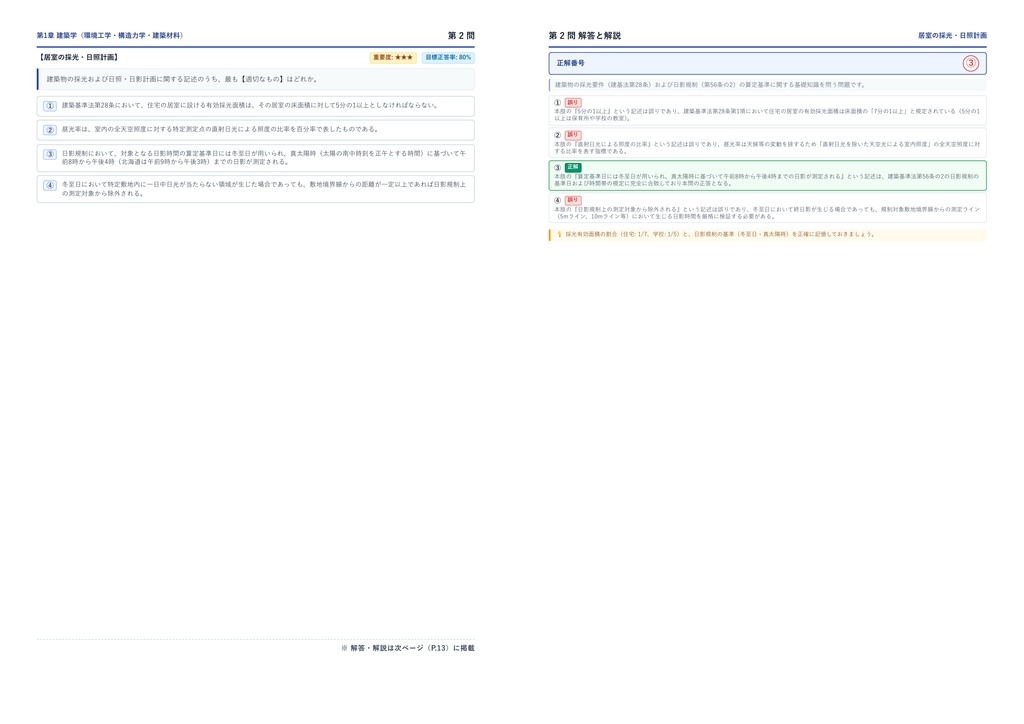Screen dimensions: 1024x724
Task: Click the 第 2 問 heading on the question page
Action: point(461,35)
